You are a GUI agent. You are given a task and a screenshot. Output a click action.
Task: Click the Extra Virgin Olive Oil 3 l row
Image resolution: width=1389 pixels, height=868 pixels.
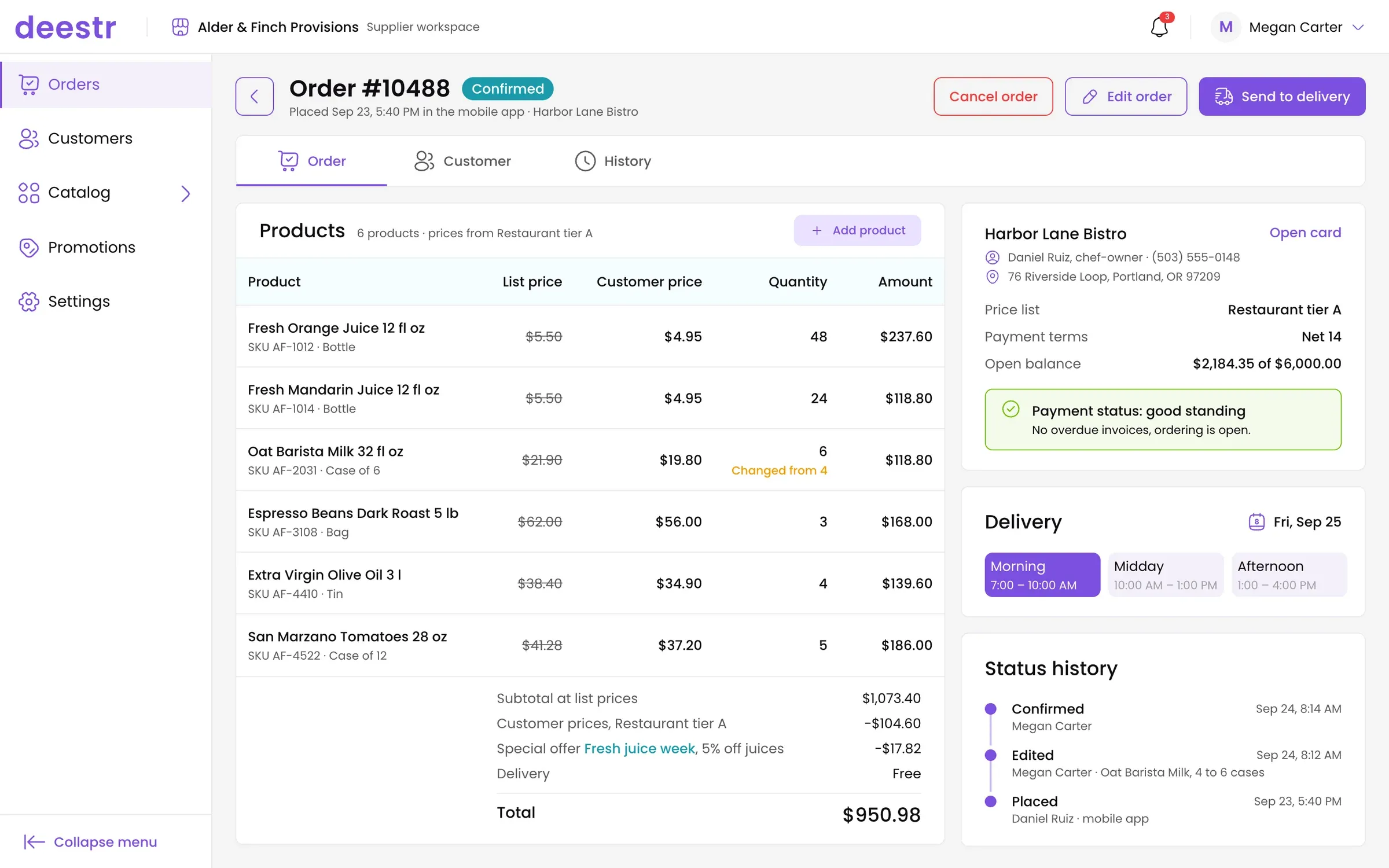tap(590, 583)
